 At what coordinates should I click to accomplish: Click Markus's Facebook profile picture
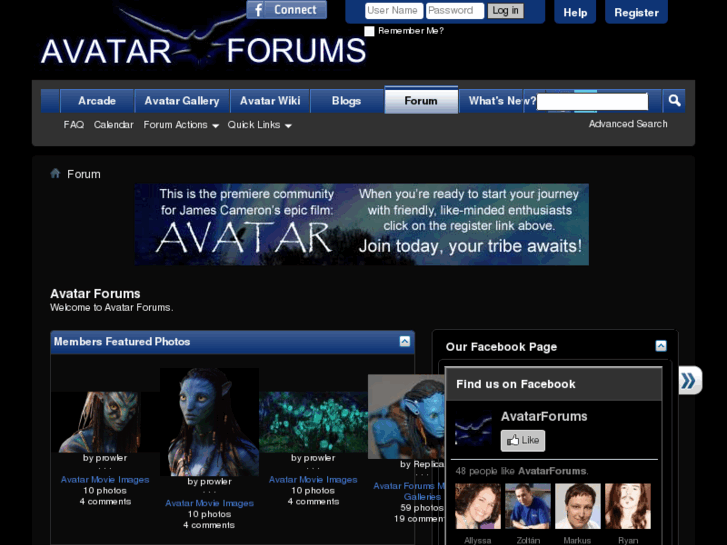tap(578, 506)
